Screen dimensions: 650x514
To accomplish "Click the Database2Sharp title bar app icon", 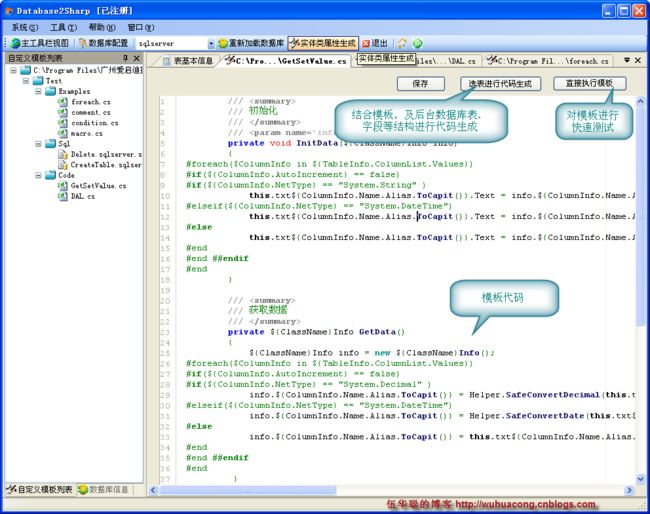I will coord(9,11).
